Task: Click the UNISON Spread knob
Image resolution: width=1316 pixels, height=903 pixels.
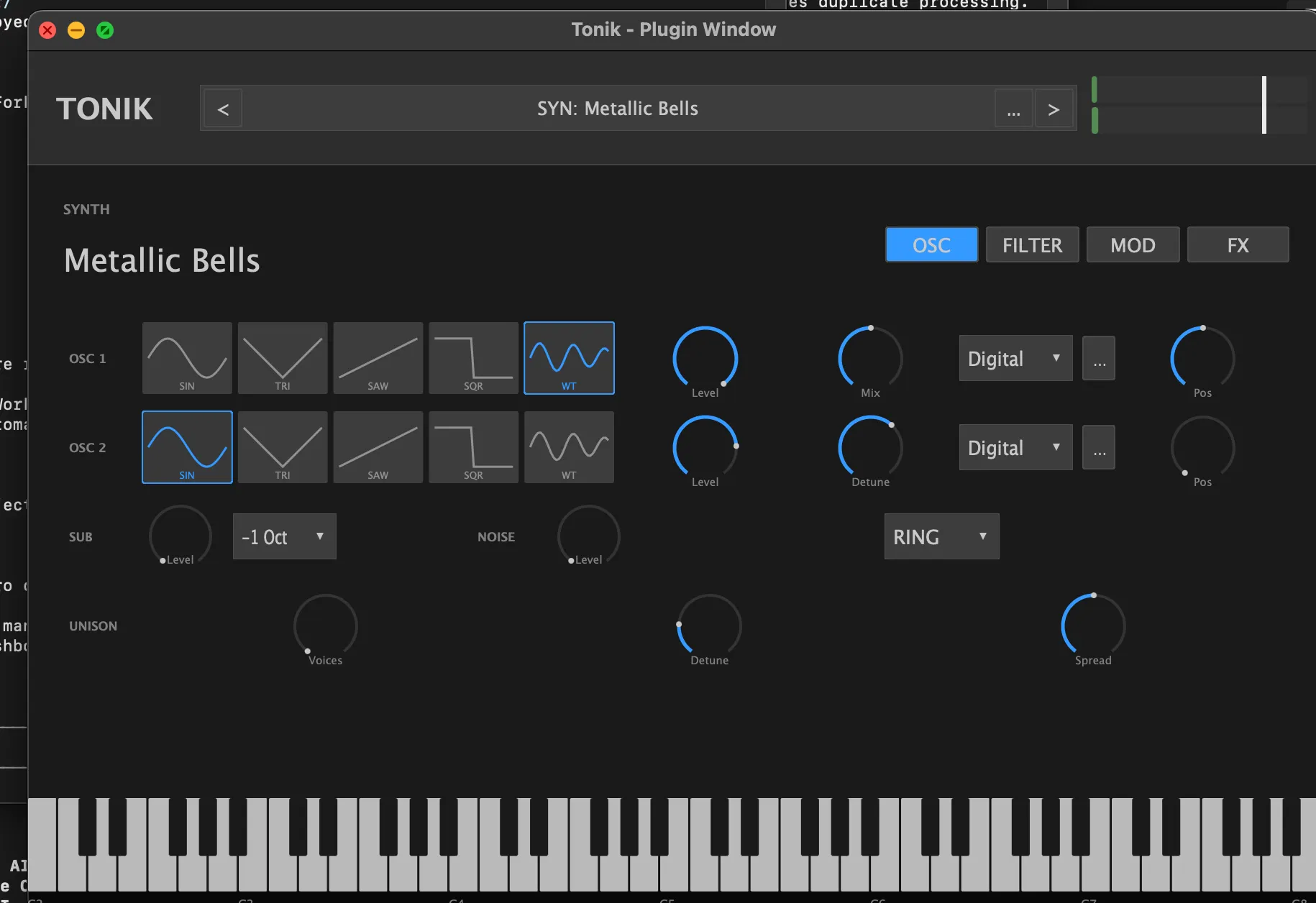Action: point(1093,626)
